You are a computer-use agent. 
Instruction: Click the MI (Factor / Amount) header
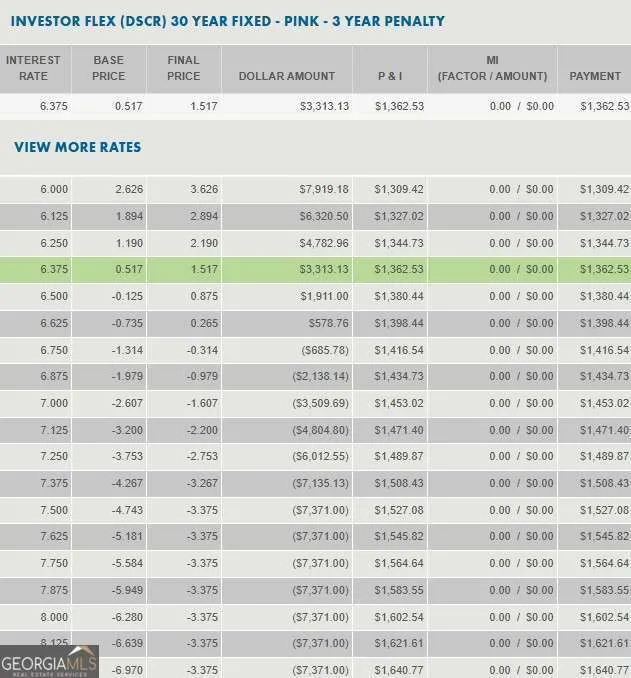click(x=492, y=68)
